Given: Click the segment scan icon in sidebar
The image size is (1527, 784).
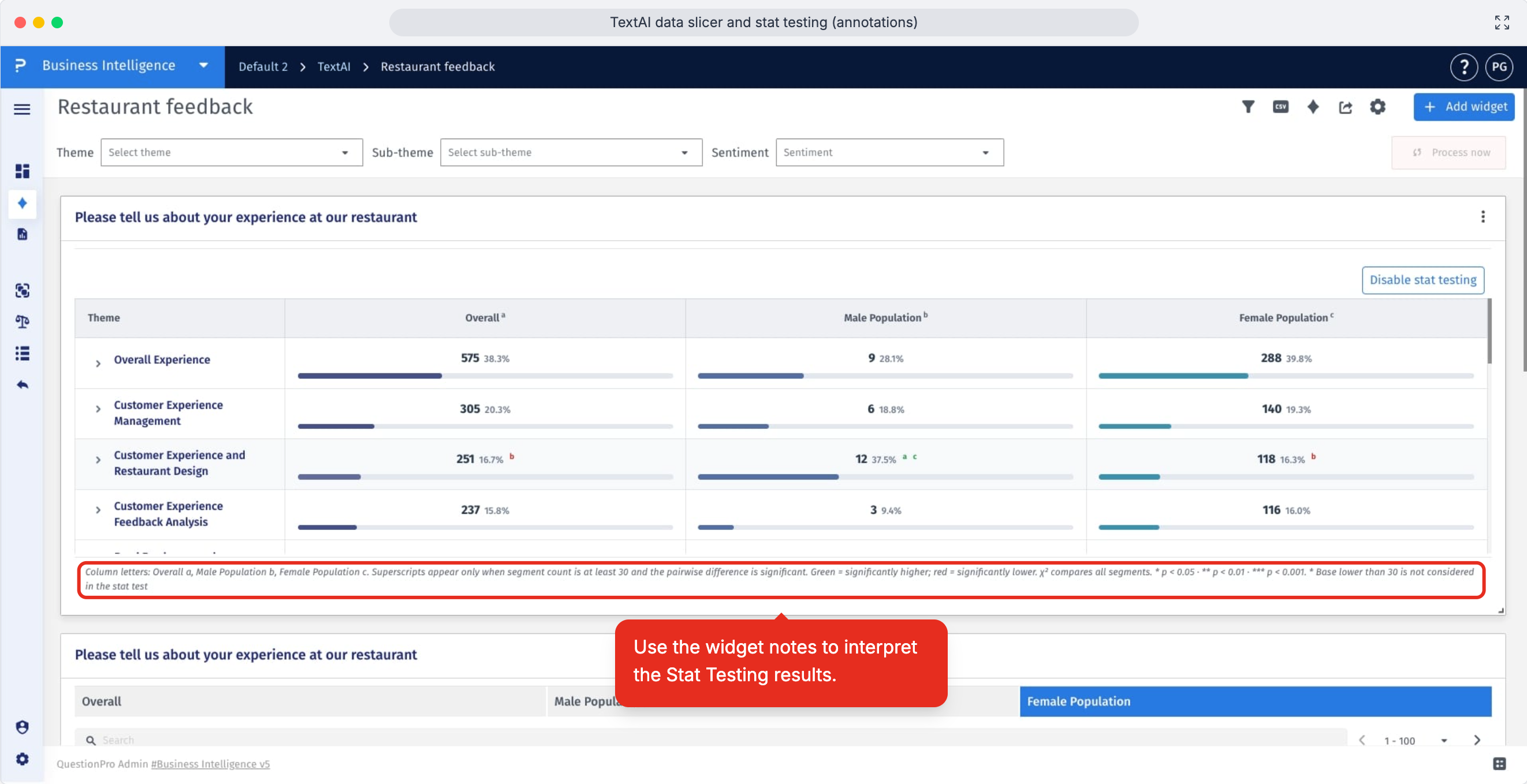Looking at the screenshot, I should tap(22, 290).
